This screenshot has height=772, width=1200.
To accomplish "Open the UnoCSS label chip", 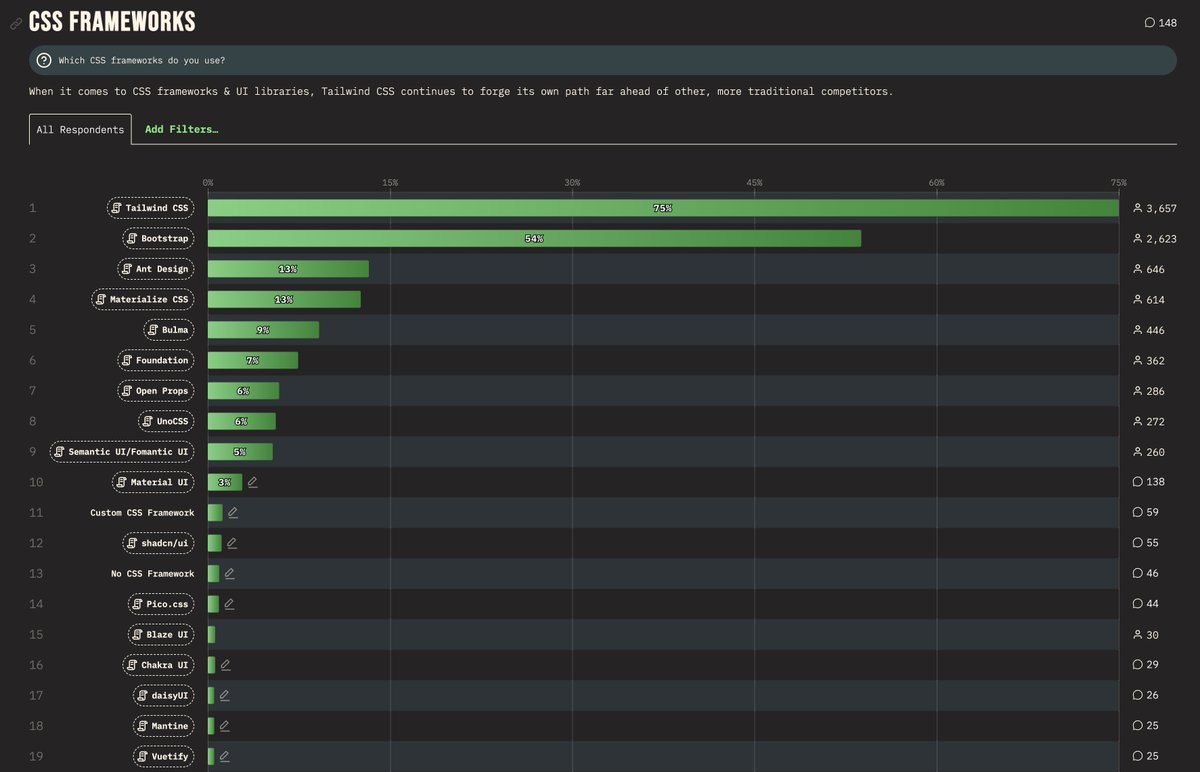I will (165, 421).
